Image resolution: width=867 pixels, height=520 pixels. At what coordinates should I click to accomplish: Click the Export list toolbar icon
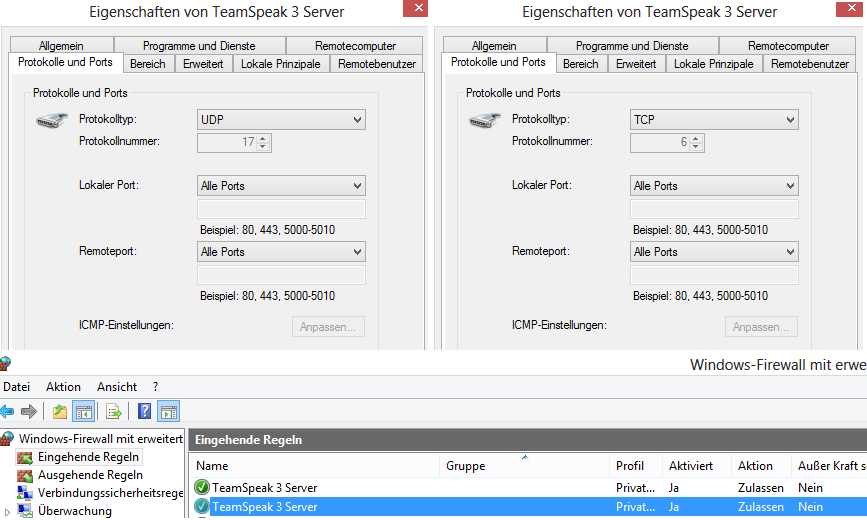pyautogui.click(x=114, y=411)
